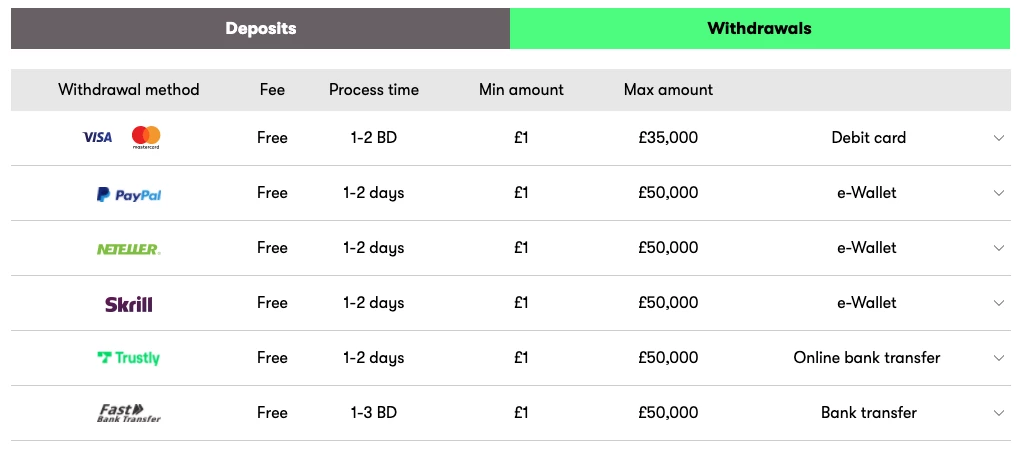
Task: Click the Max amount column header
Action: click(x=668, y=89)
